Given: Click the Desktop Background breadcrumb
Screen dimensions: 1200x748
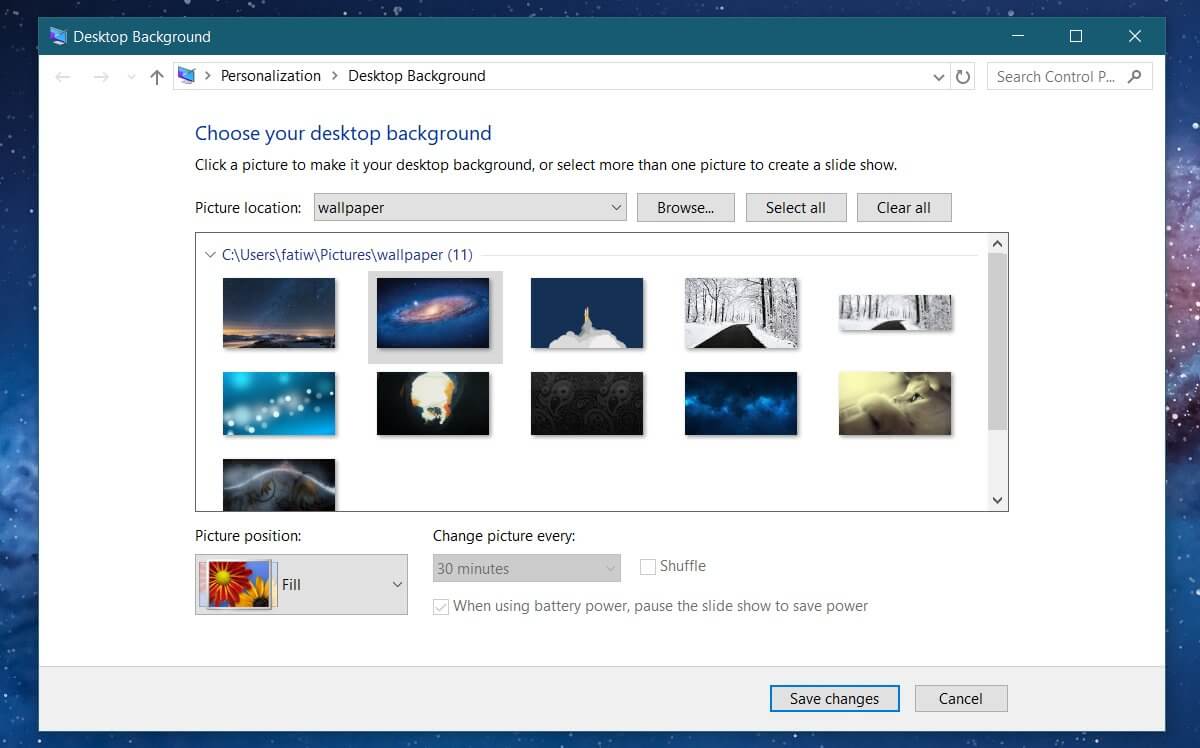Looking at the screenshot, I should 417,76.
